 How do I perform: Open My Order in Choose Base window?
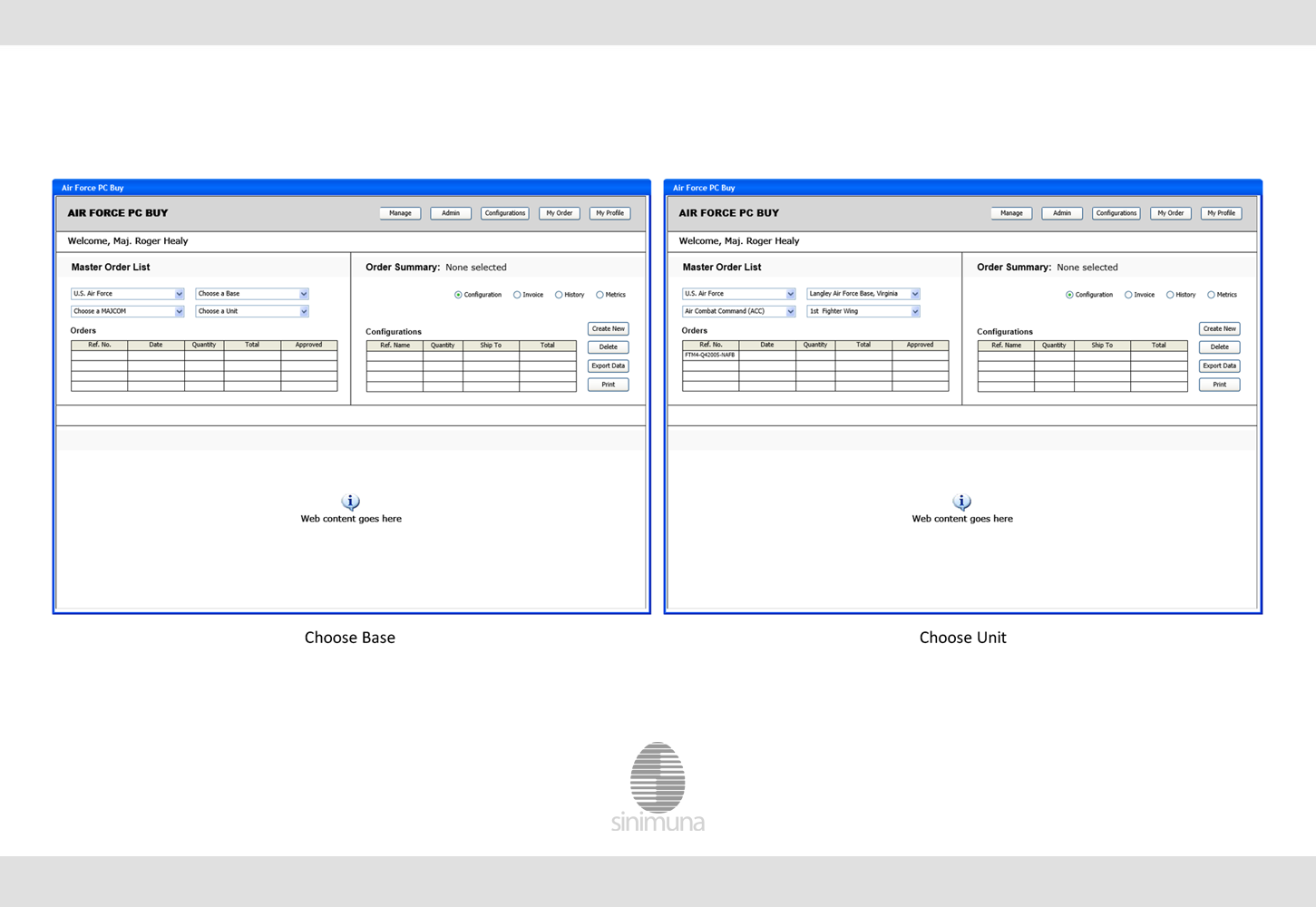click(x=560, y=213)
